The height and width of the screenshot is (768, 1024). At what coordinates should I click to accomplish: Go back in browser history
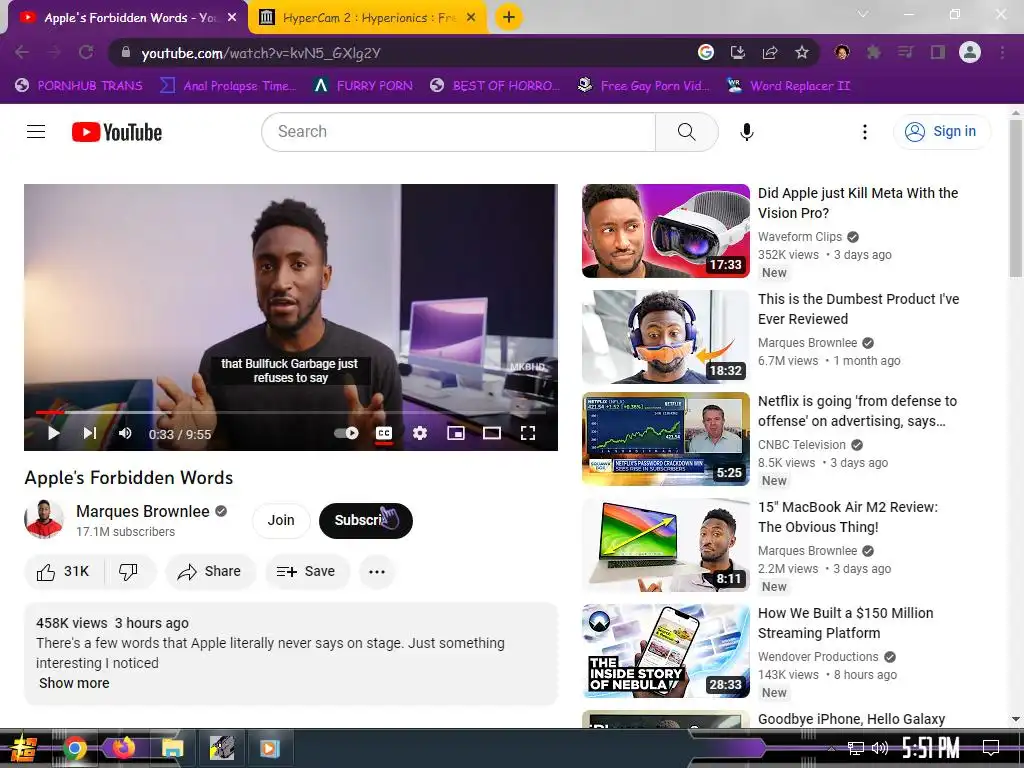(x=22, y=52)
